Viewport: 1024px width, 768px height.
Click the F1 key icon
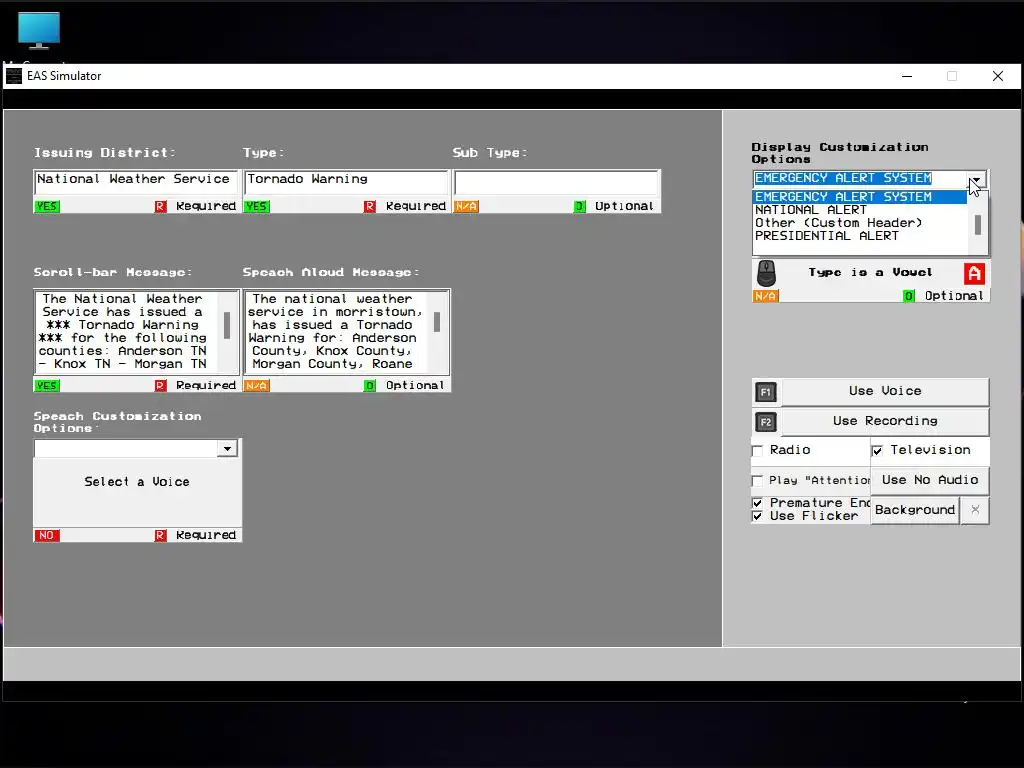[x=765, y=392]
